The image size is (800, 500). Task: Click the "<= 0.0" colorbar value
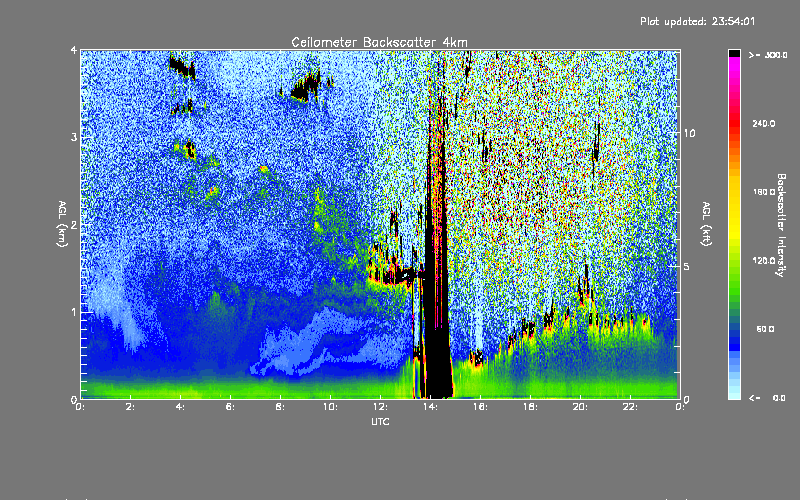coord(767,397)
